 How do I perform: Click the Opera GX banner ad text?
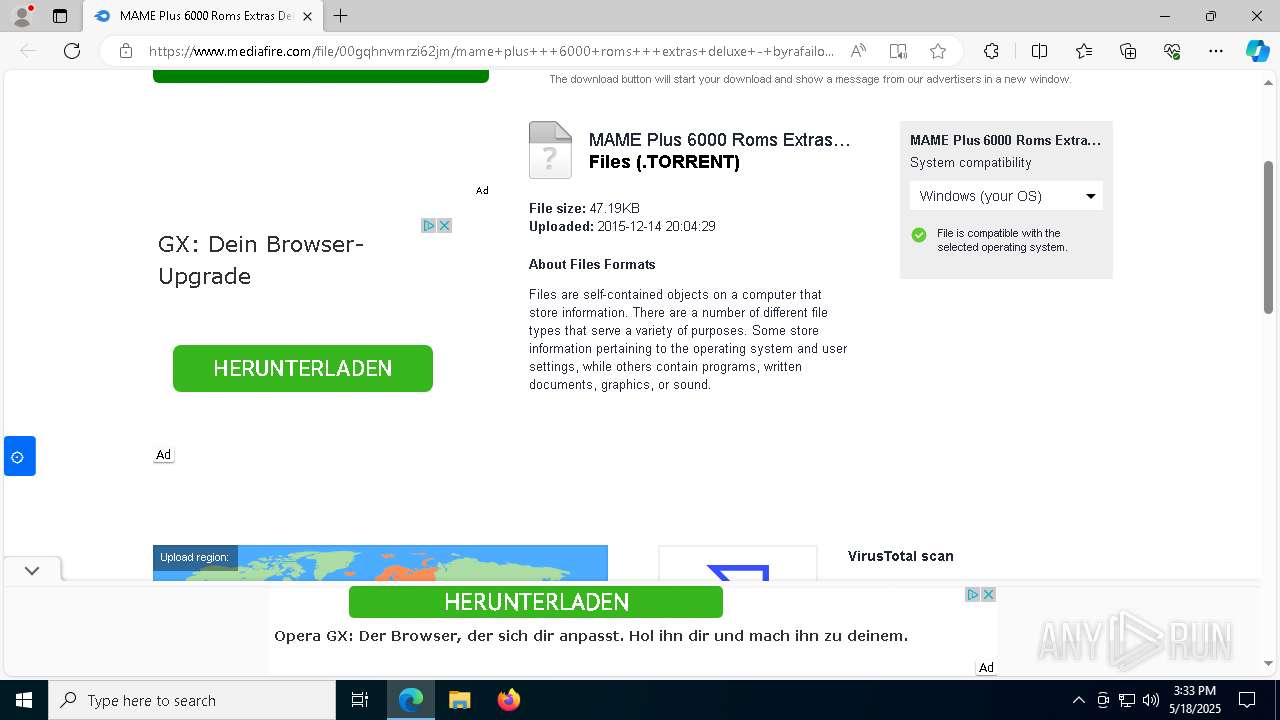(x=591, y=636)
